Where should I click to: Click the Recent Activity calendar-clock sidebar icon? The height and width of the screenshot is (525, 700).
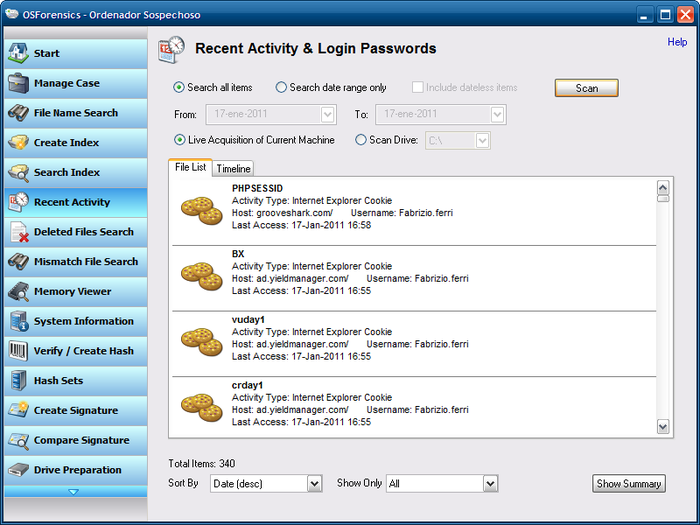pyautogui.click(x=18, y=202)
